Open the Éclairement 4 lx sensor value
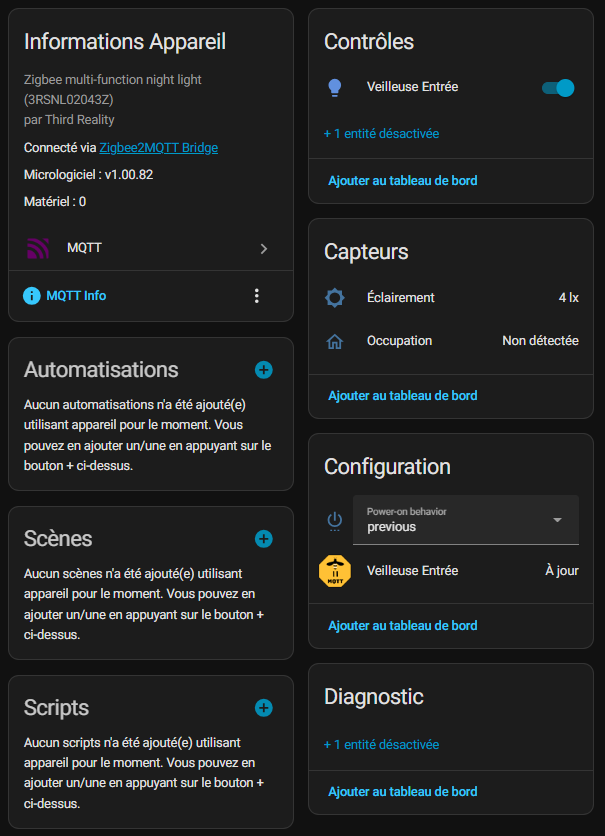This screenshot has width=605, height=836. point(568,298)
